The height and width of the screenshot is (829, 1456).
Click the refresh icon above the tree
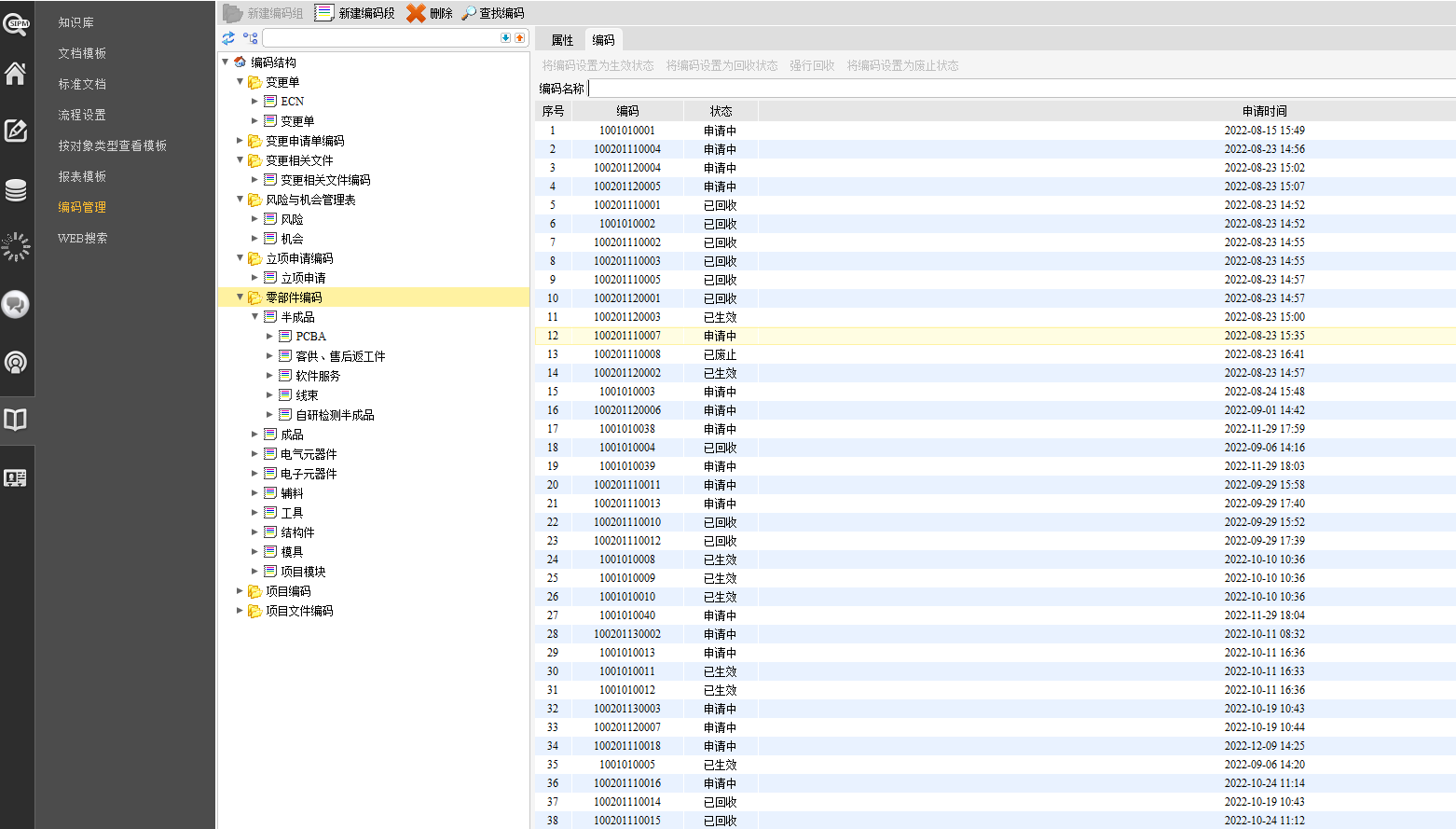(x=228, y=38)
